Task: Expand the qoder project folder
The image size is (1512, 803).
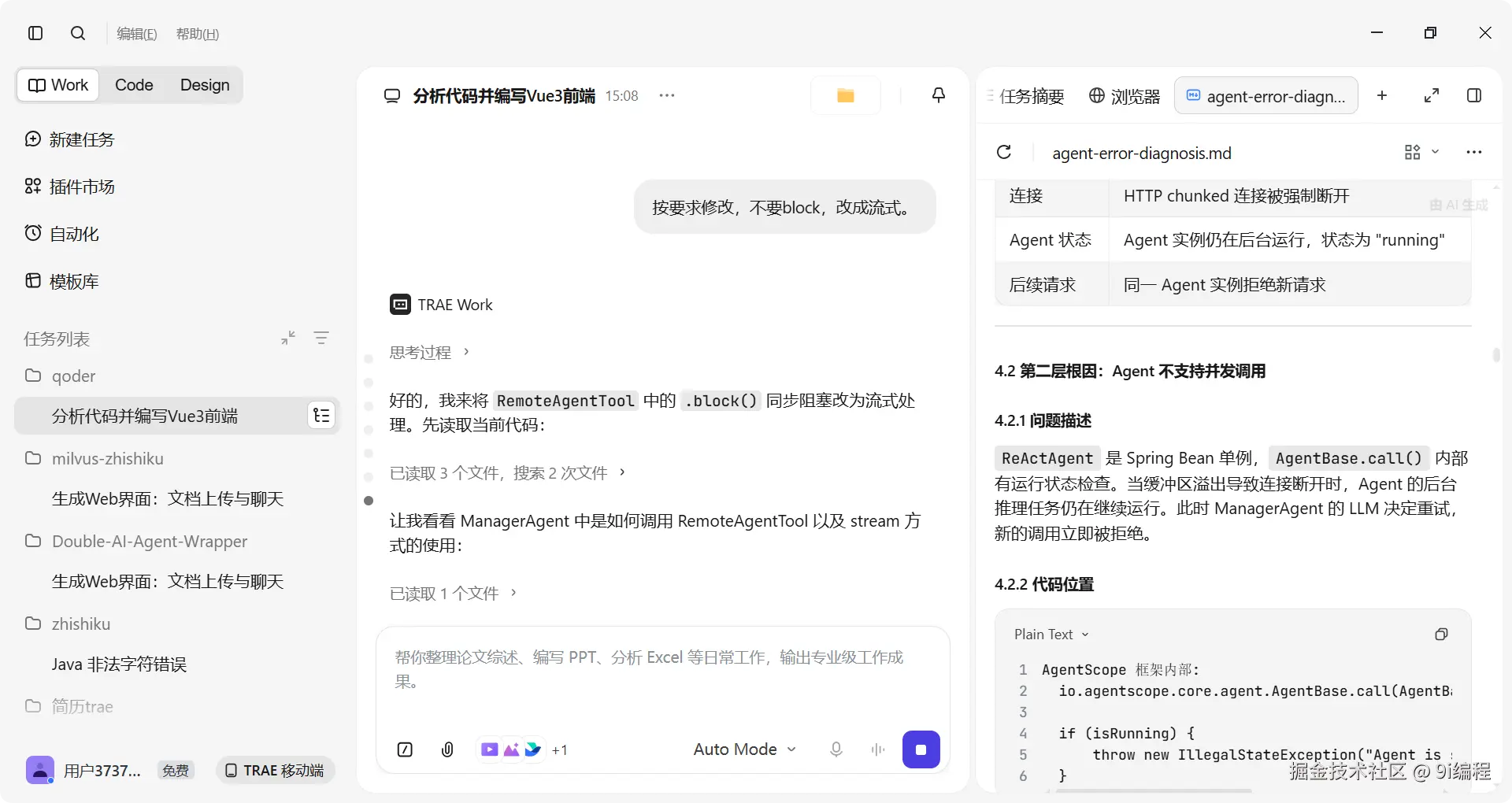Action: click(x=60, y=376)
